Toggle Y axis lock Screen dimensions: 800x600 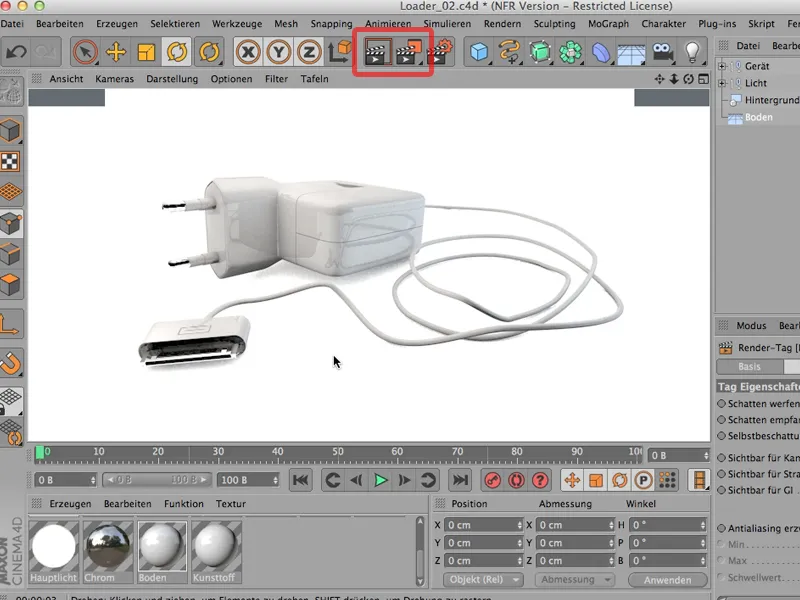click(279, 52)
